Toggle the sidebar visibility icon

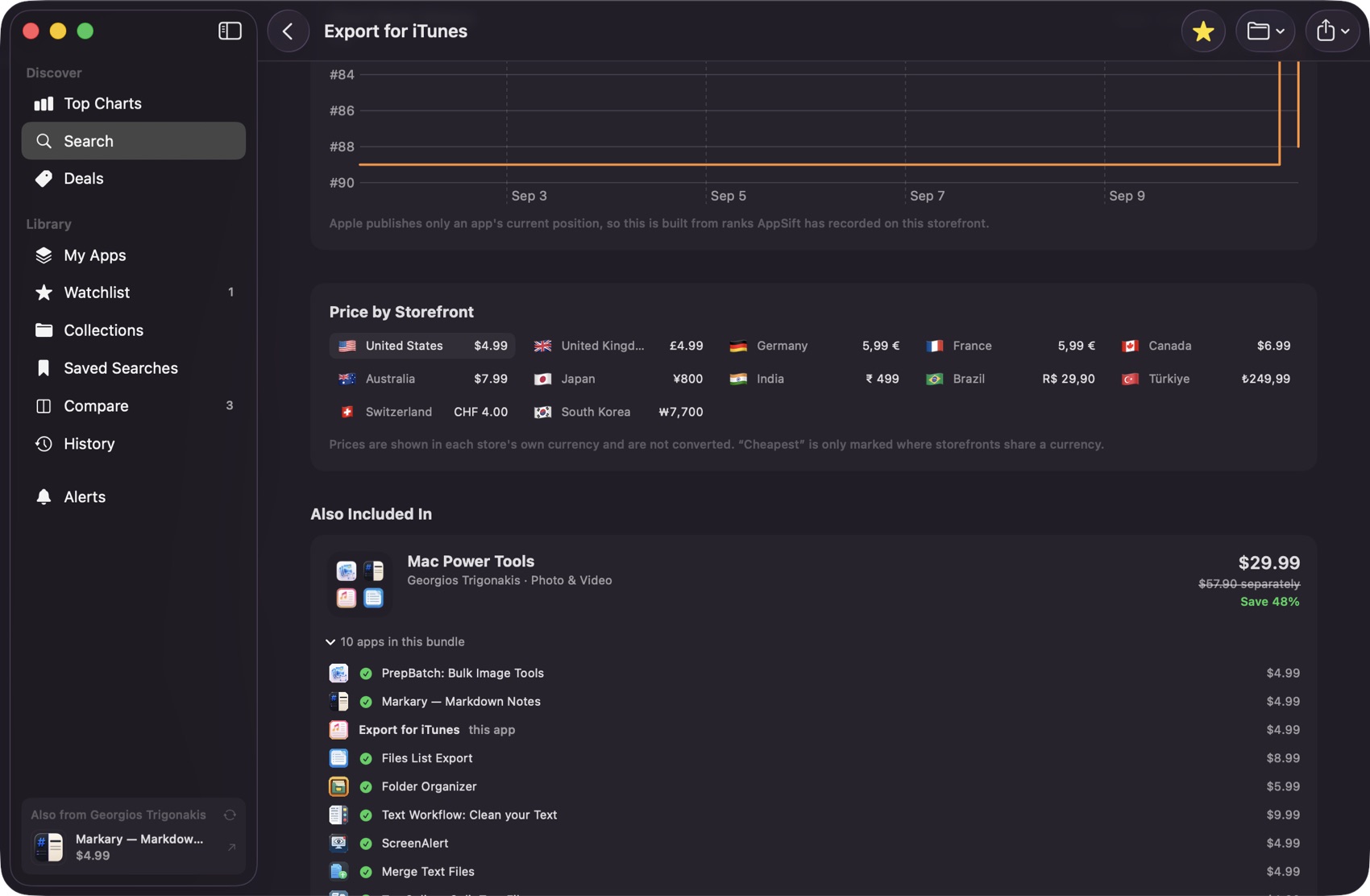pyautogui.click(x=230, y=31)
